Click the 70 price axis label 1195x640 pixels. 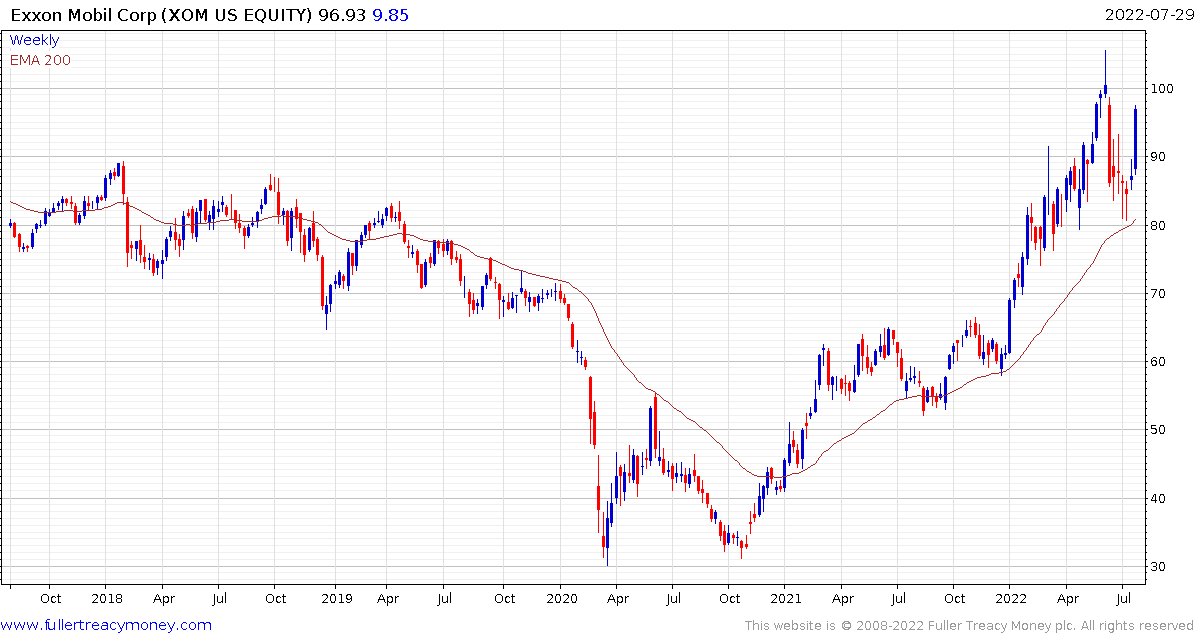[1159, 293]
